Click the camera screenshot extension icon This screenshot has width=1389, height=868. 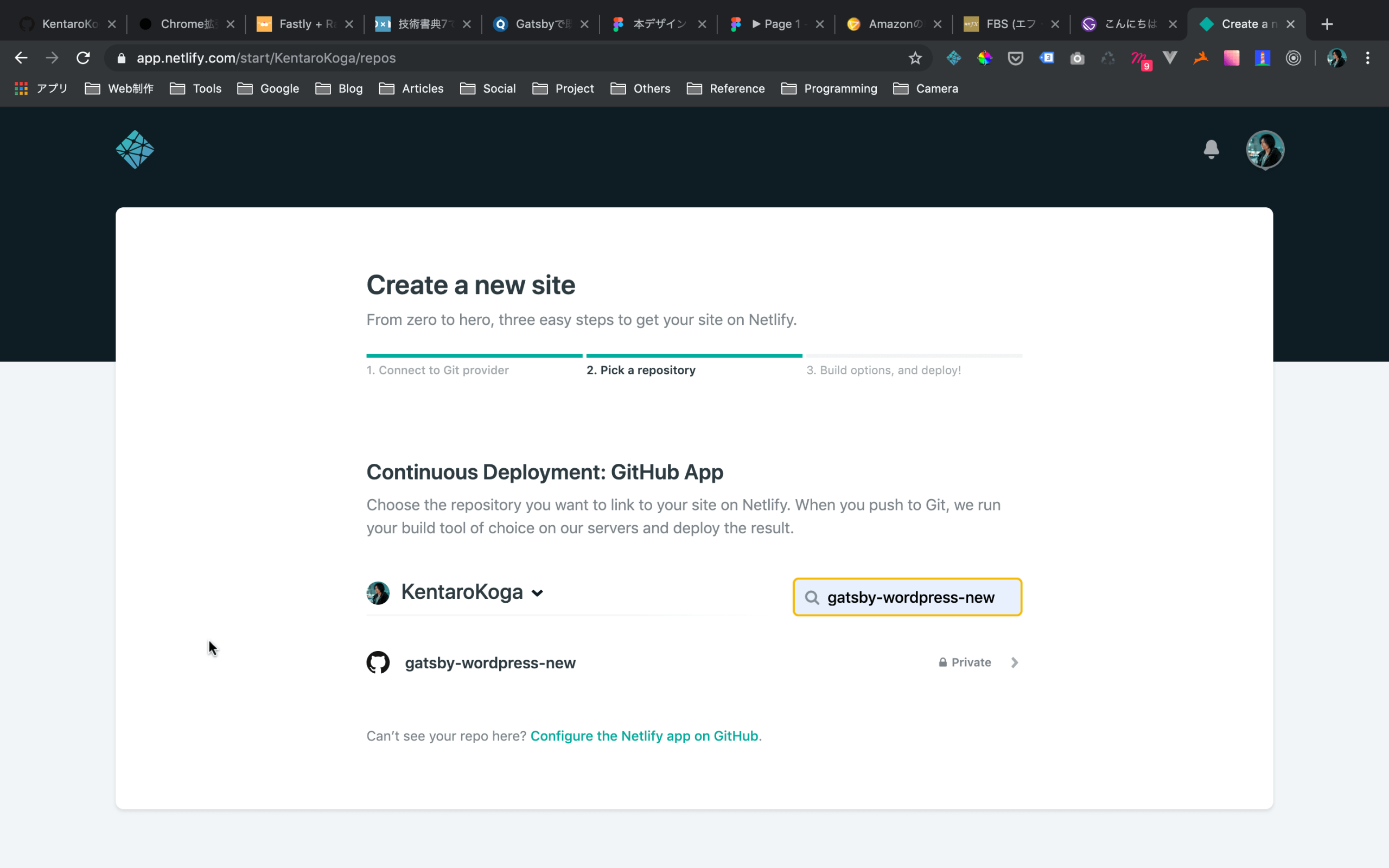[1078, 58]
